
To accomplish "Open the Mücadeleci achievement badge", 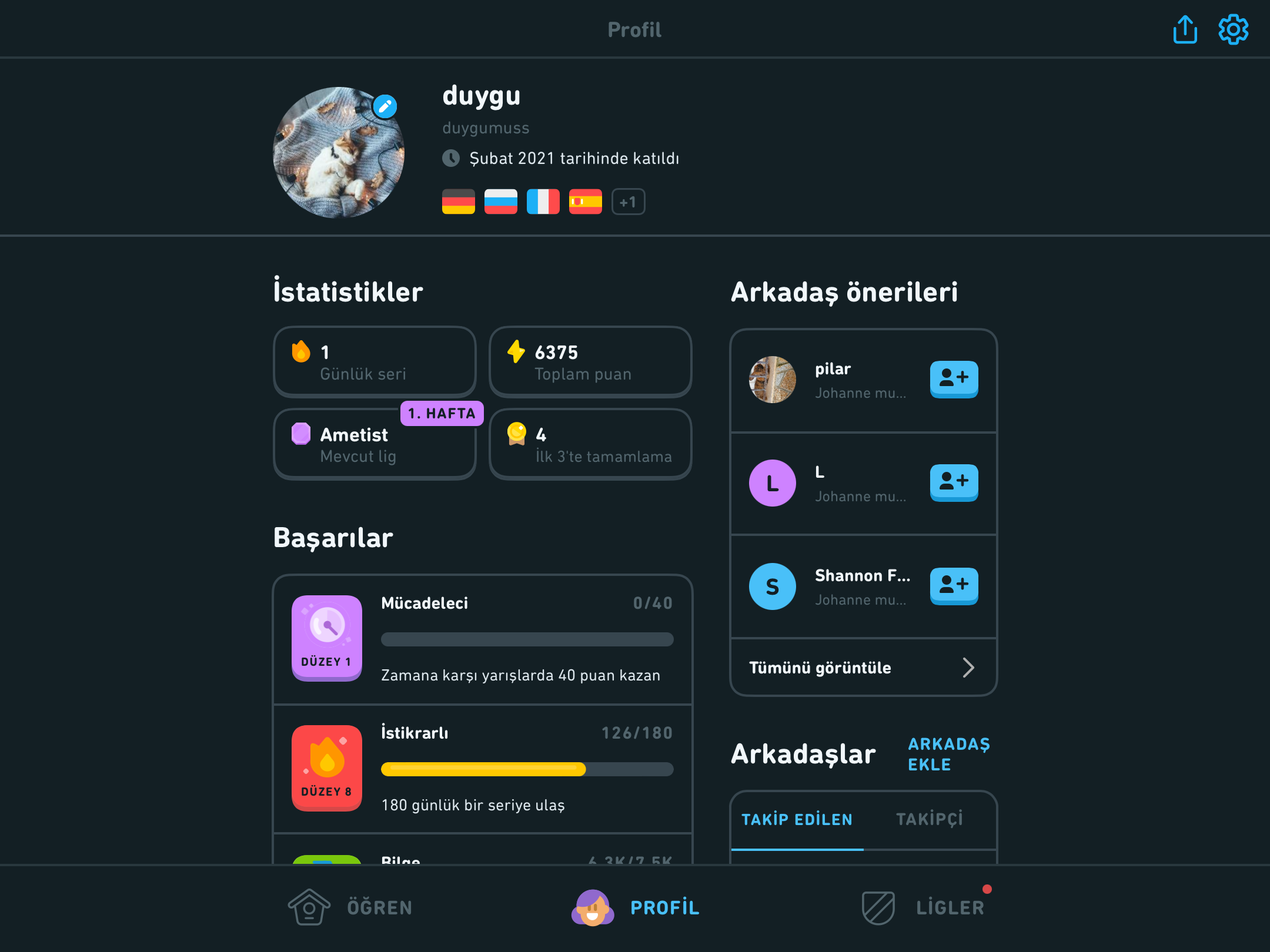I will (327, 638).
